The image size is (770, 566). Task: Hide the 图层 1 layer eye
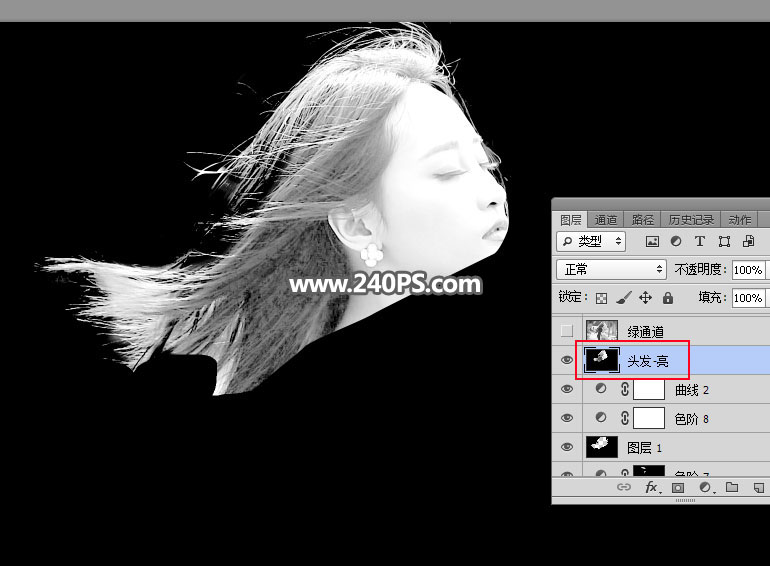pos(567,447)
